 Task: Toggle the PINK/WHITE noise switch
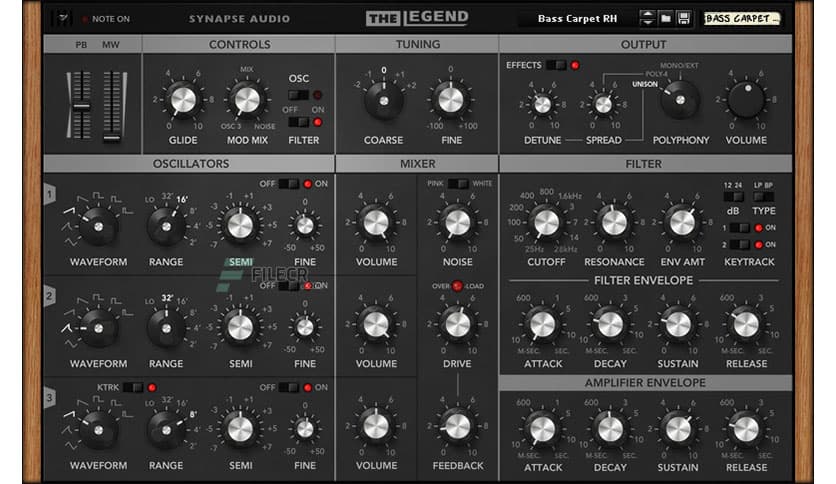tap(457, 184)
